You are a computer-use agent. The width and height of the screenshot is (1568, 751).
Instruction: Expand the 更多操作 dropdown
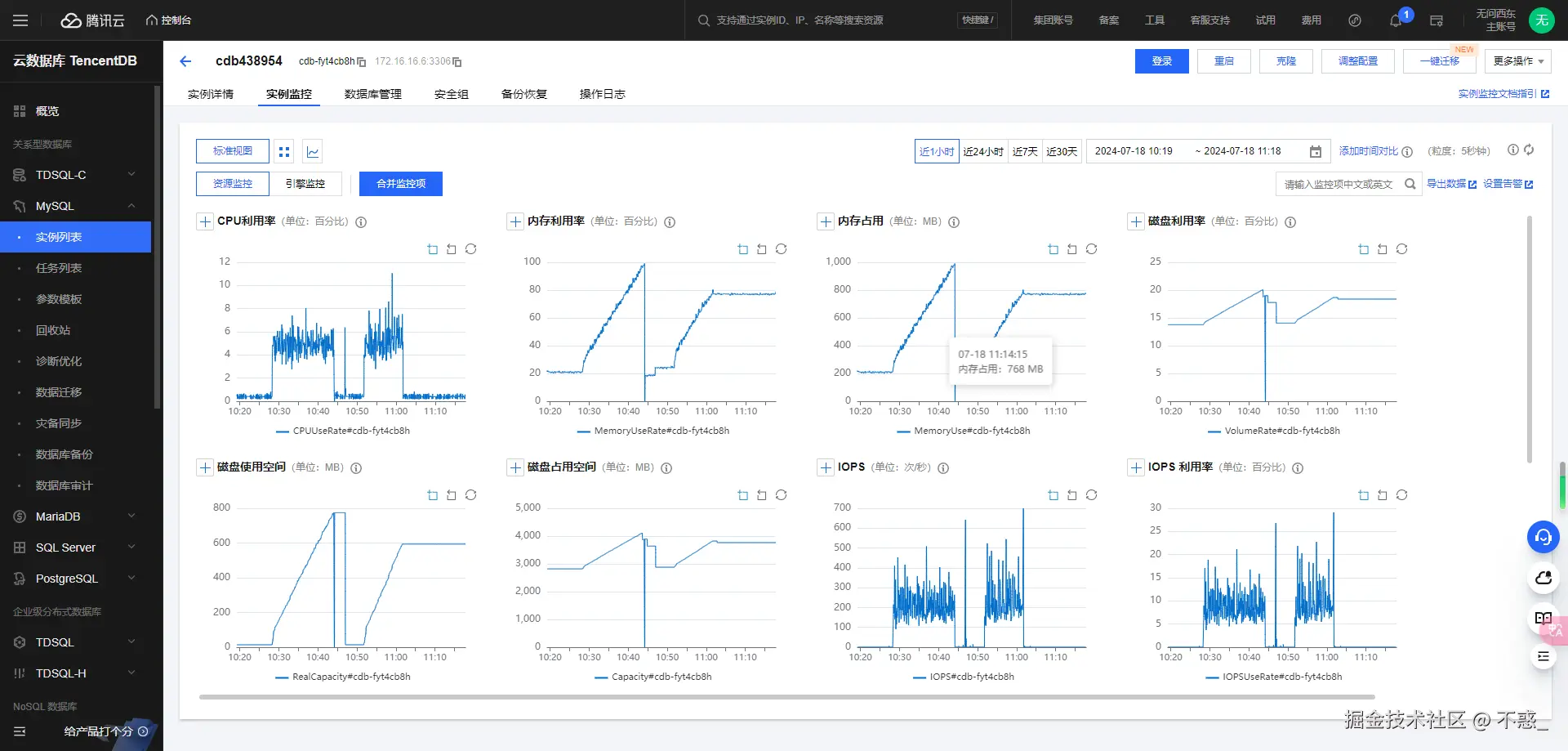click(1518, 61)
